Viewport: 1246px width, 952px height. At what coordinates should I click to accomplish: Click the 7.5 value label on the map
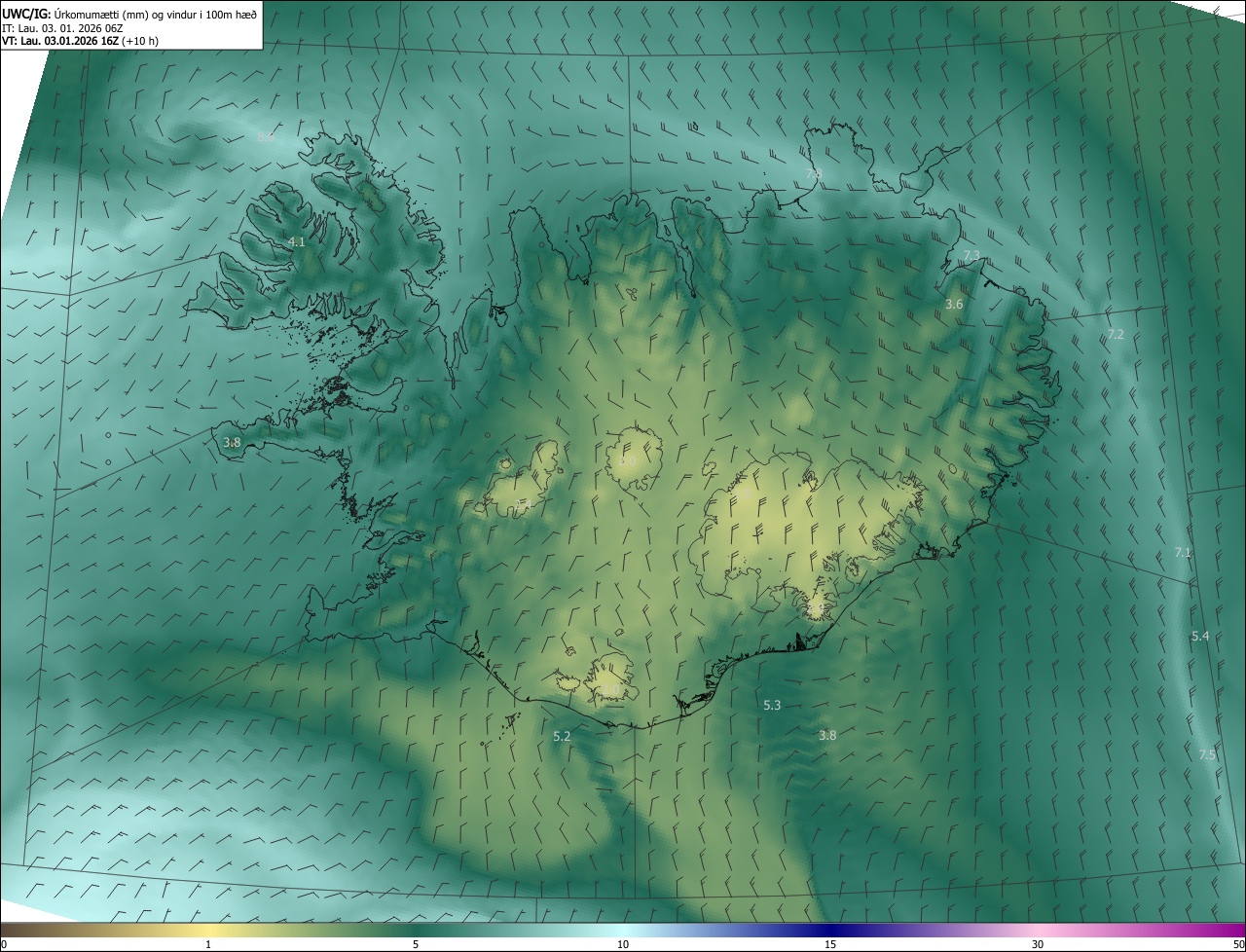point(1207,755)
